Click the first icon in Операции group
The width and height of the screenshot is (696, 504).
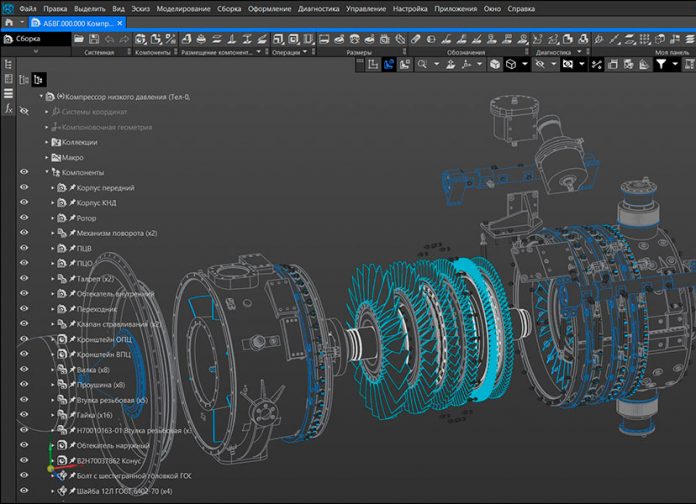point(278,39)
